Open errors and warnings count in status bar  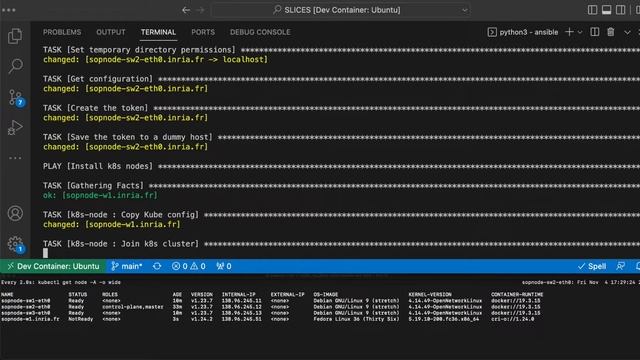(189, 266)
